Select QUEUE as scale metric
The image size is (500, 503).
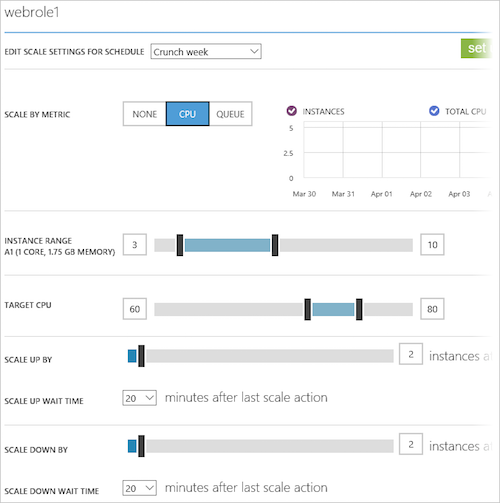tap(230, 114)
